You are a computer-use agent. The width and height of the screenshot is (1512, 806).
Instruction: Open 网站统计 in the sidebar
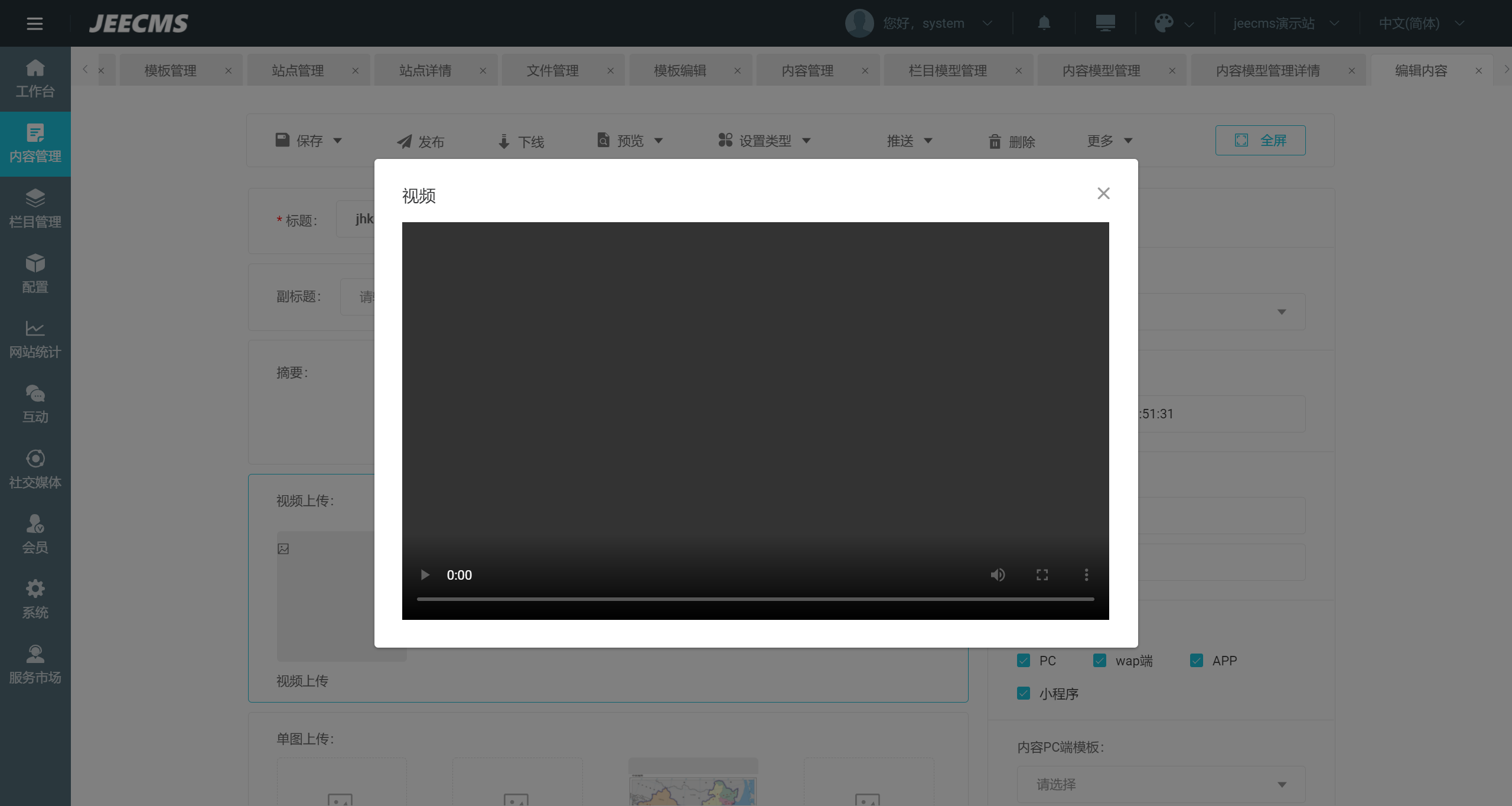tap(35, 339)
